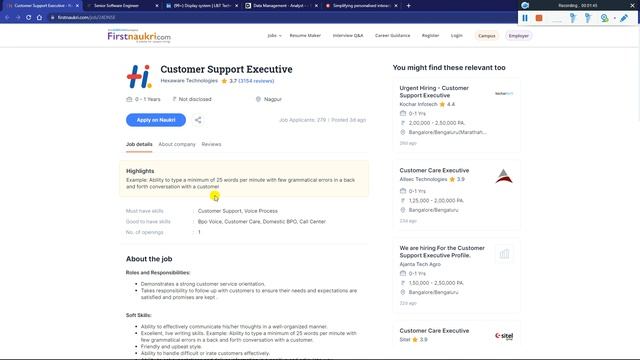Expand the Jobs dropdown menu
Screen dimensions: 640x360
click(x=274, y=36)
